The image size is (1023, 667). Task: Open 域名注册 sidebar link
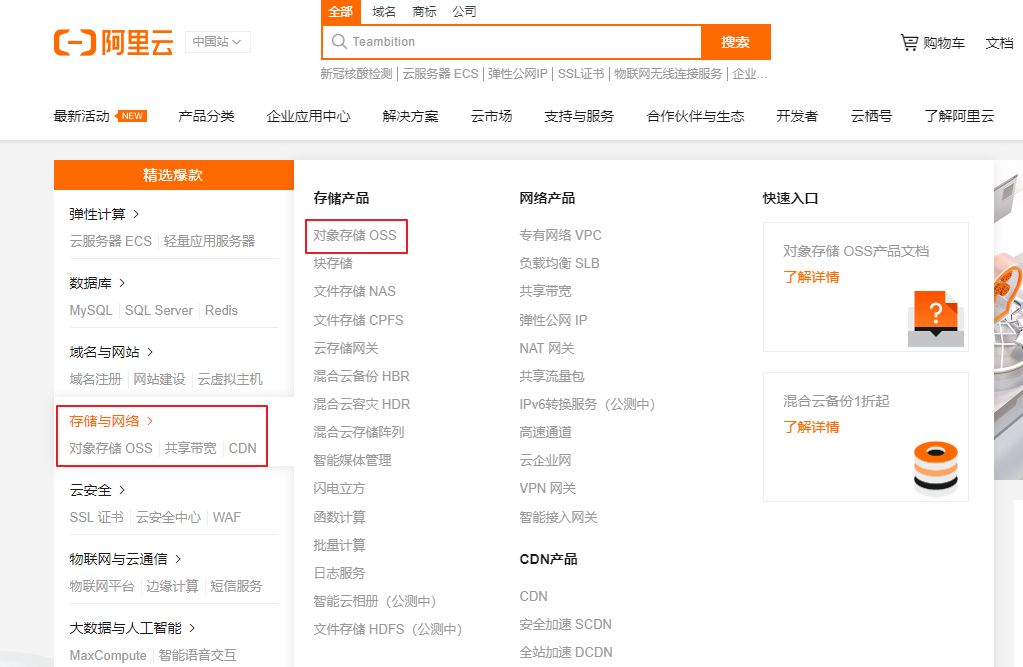pos(95,379)
